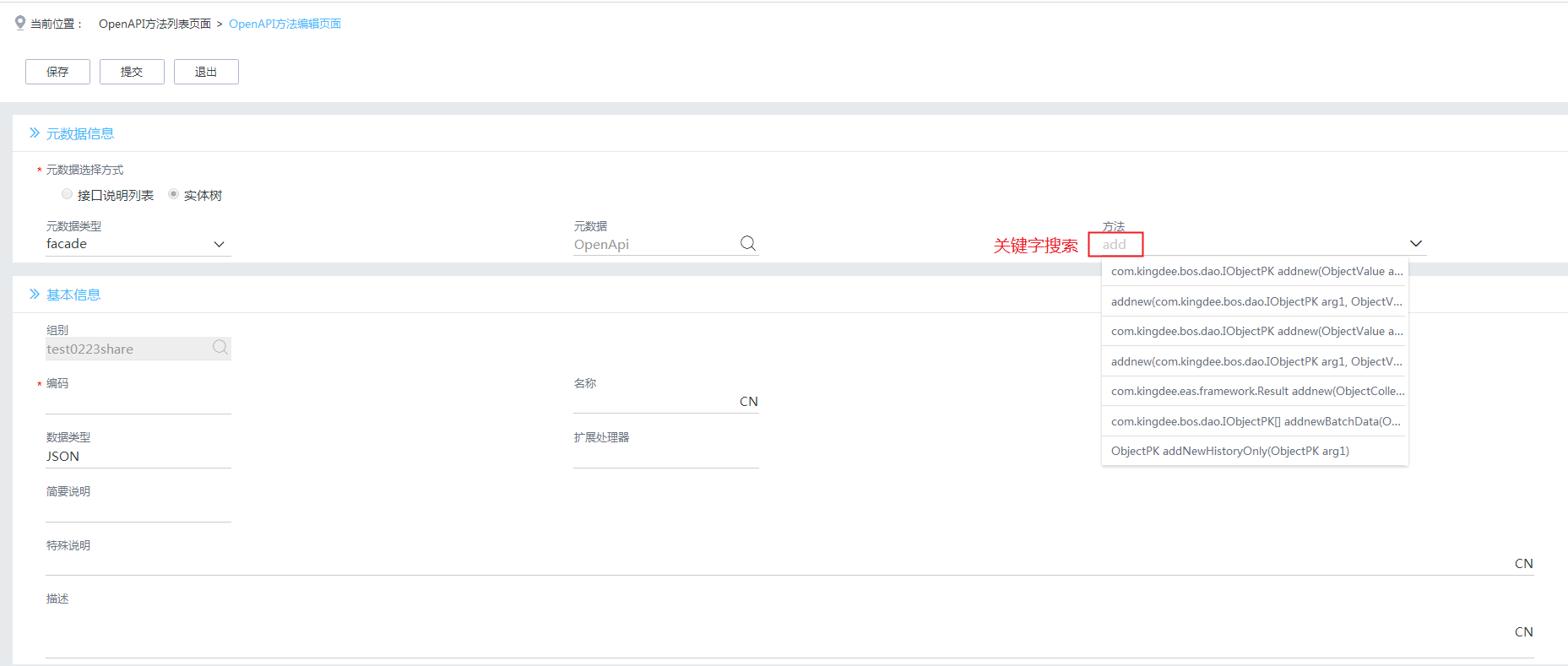1568x666 pixels.
Task: Go to OpenAPI方法列表页面 breadcrumb link
Action: click(x=155, y=24)
